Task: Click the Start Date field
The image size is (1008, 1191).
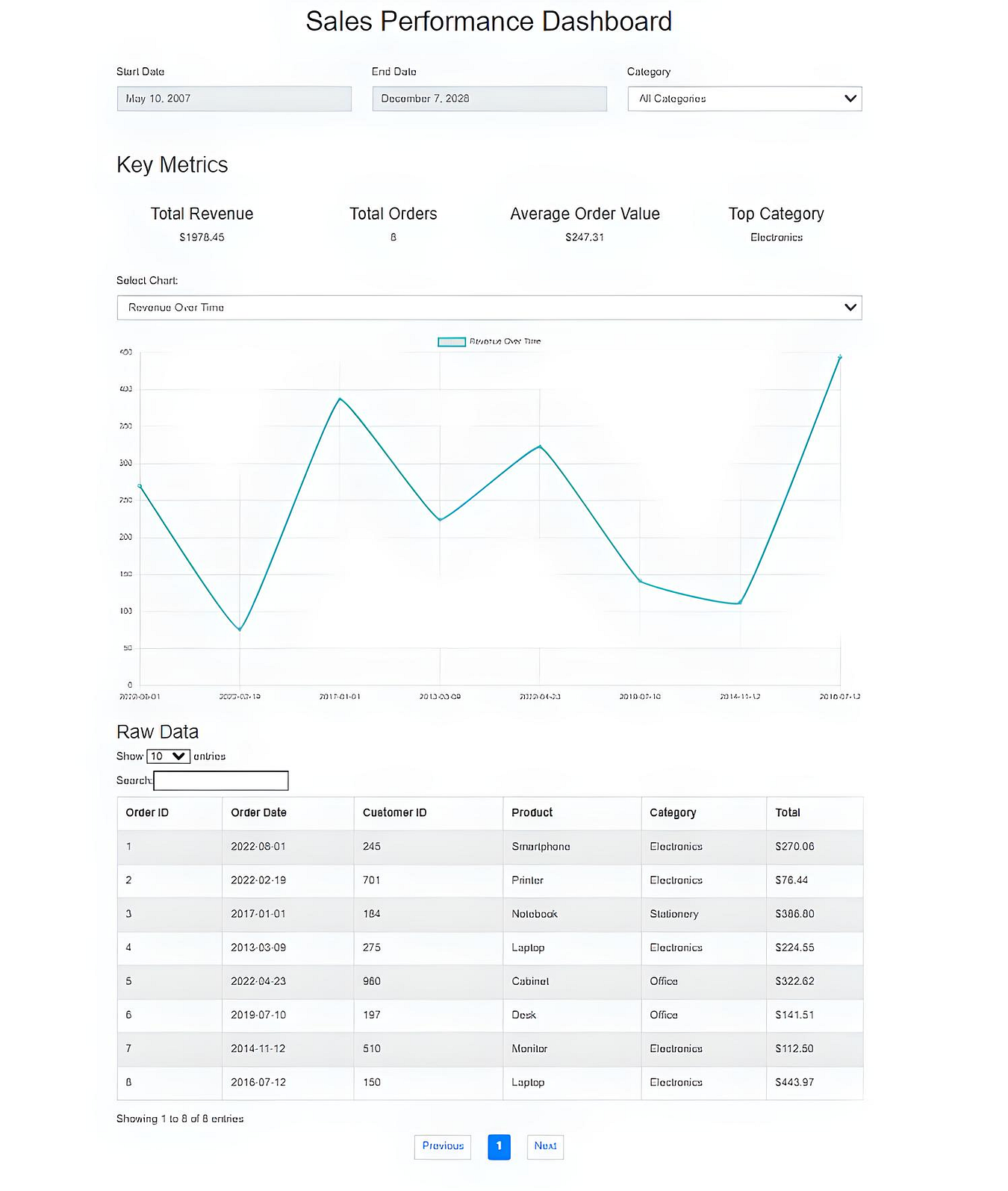Action: [234, 98]
